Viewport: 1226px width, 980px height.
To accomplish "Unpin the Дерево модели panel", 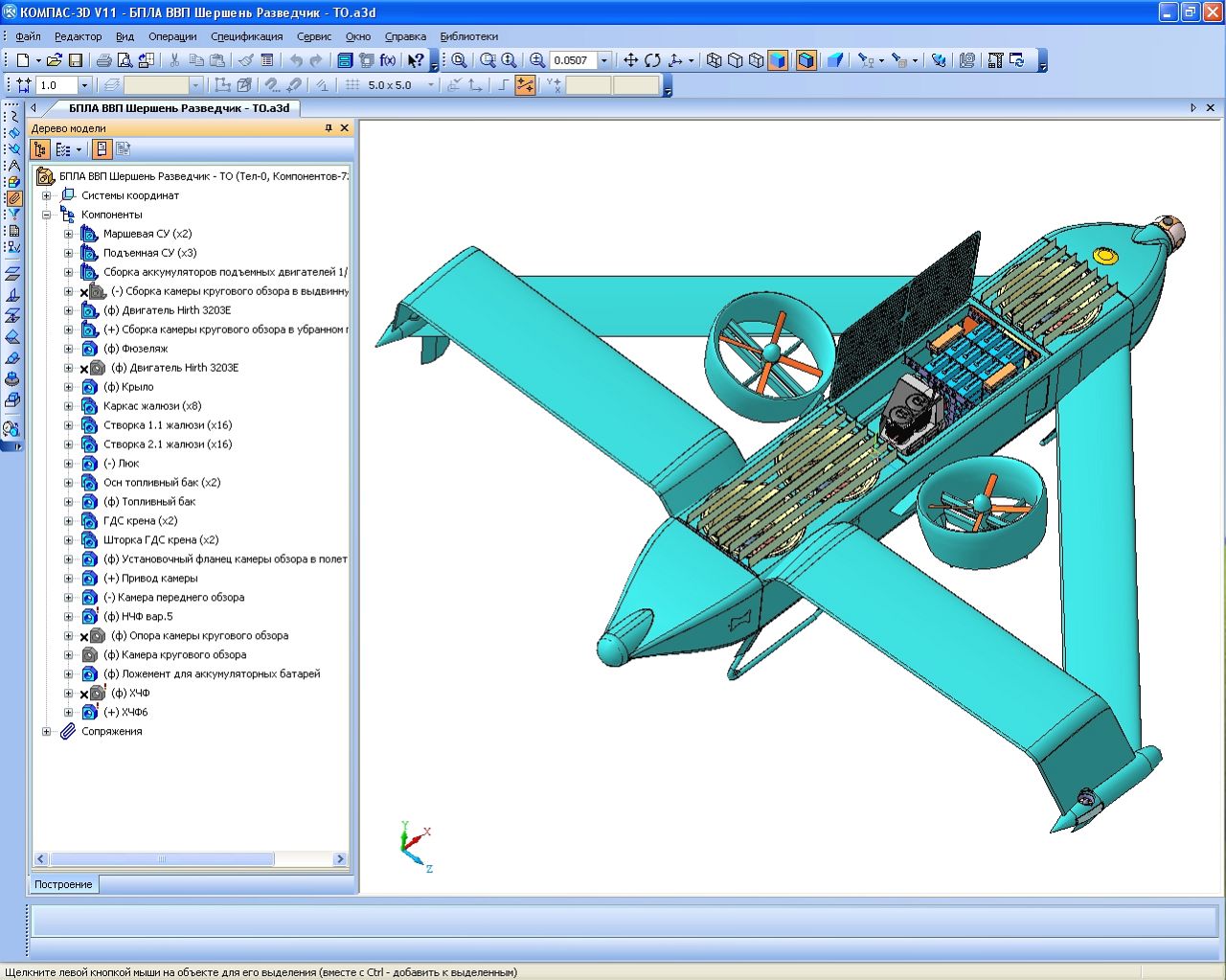I will pyautogui.click(x=329, y=128).
